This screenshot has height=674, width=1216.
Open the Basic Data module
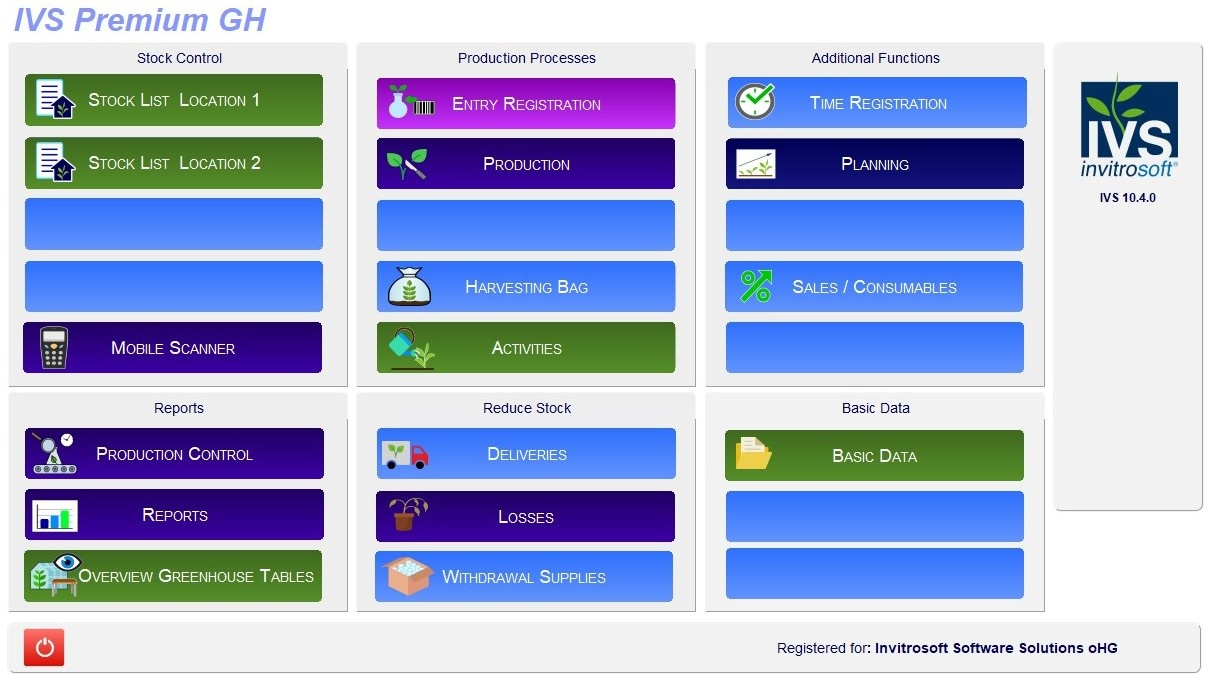[874, 455]
